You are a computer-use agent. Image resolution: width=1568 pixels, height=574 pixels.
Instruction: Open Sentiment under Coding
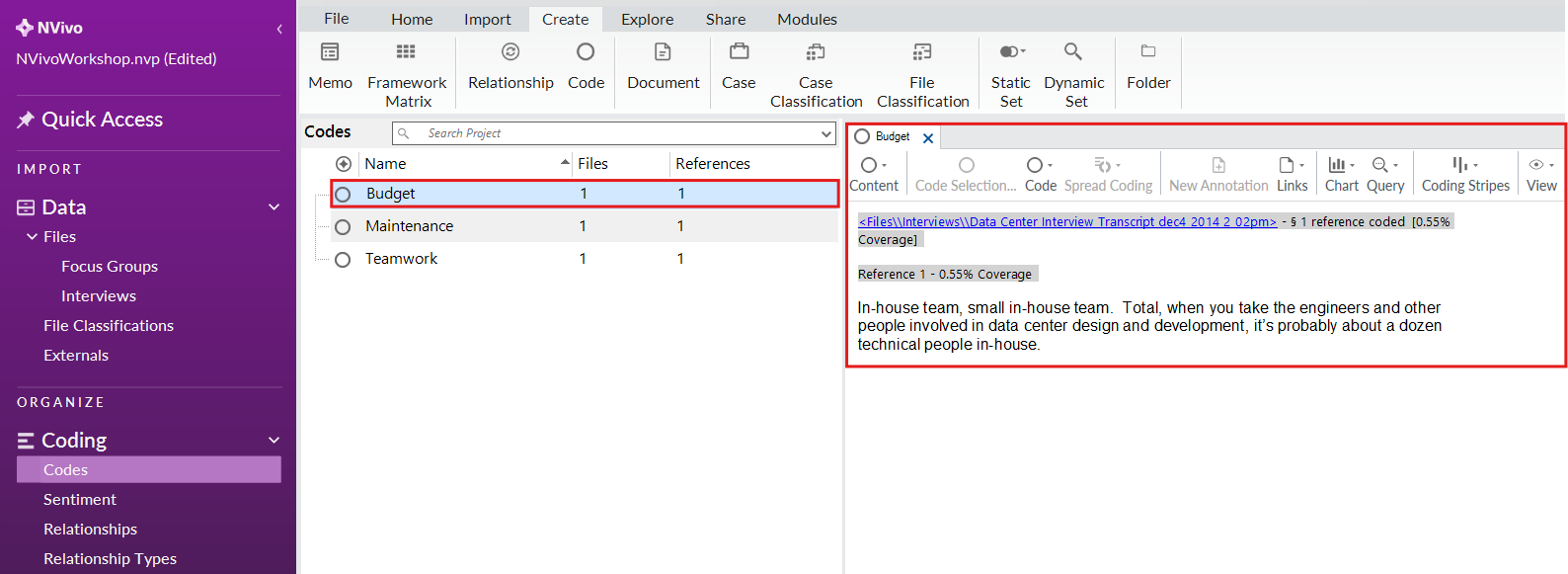click(x=80, y=500)
